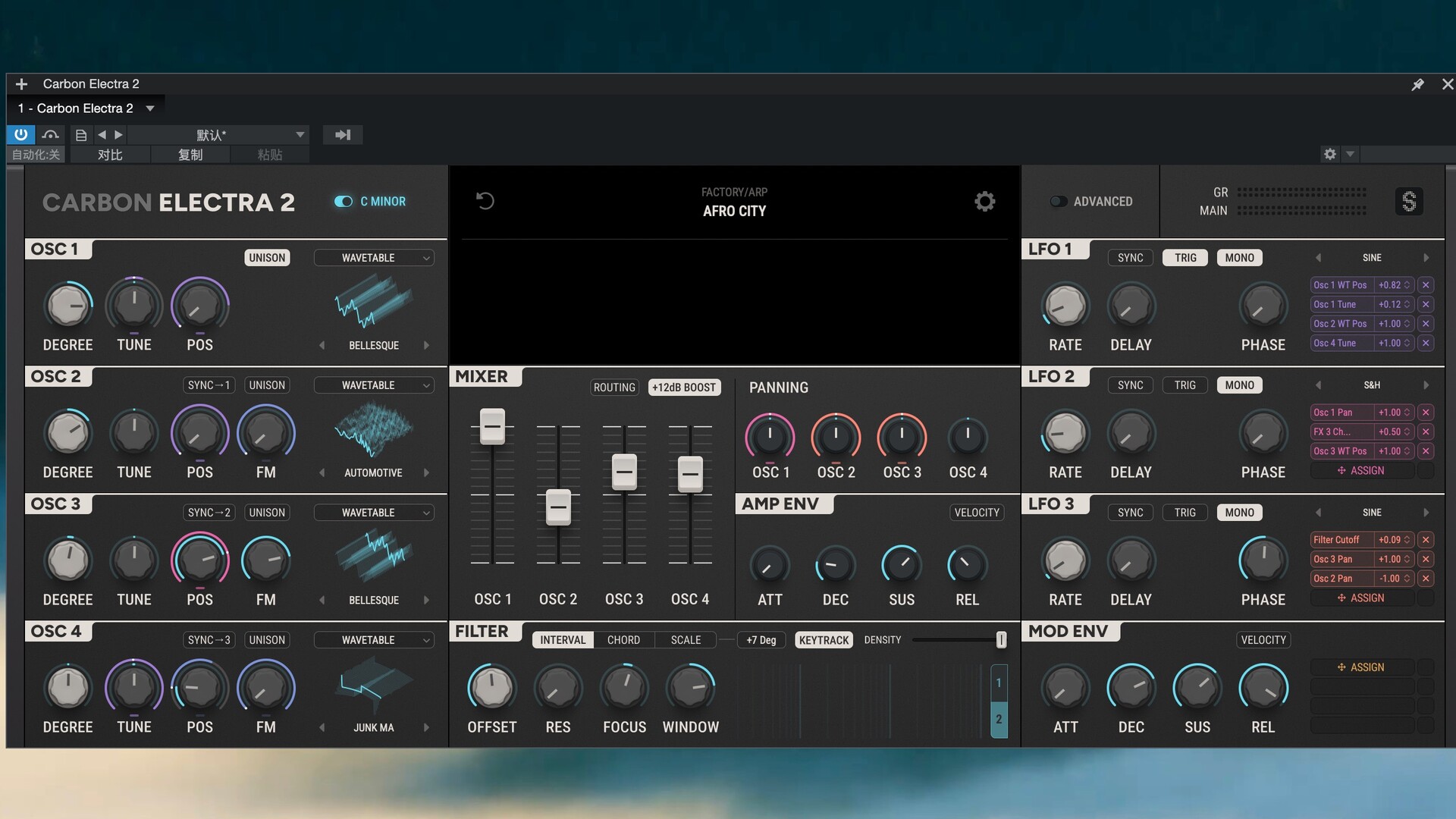Enable OSC 2 Sync to 1

(x=209, y=385)
